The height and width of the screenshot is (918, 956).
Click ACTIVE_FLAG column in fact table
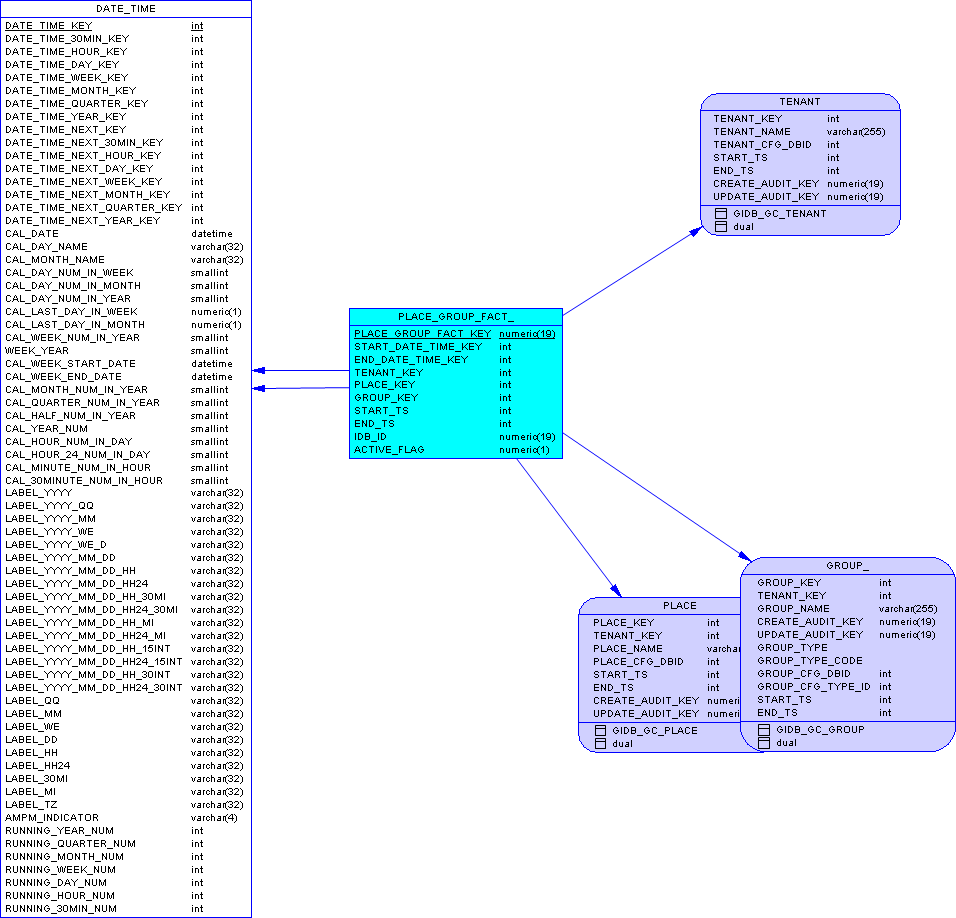click(x=389, y=450)
